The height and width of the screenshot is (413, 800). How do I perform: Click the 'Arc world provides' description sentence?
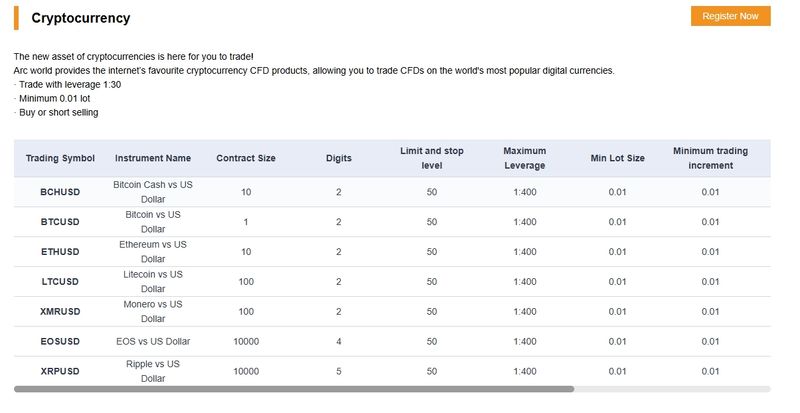coord(314,71)
